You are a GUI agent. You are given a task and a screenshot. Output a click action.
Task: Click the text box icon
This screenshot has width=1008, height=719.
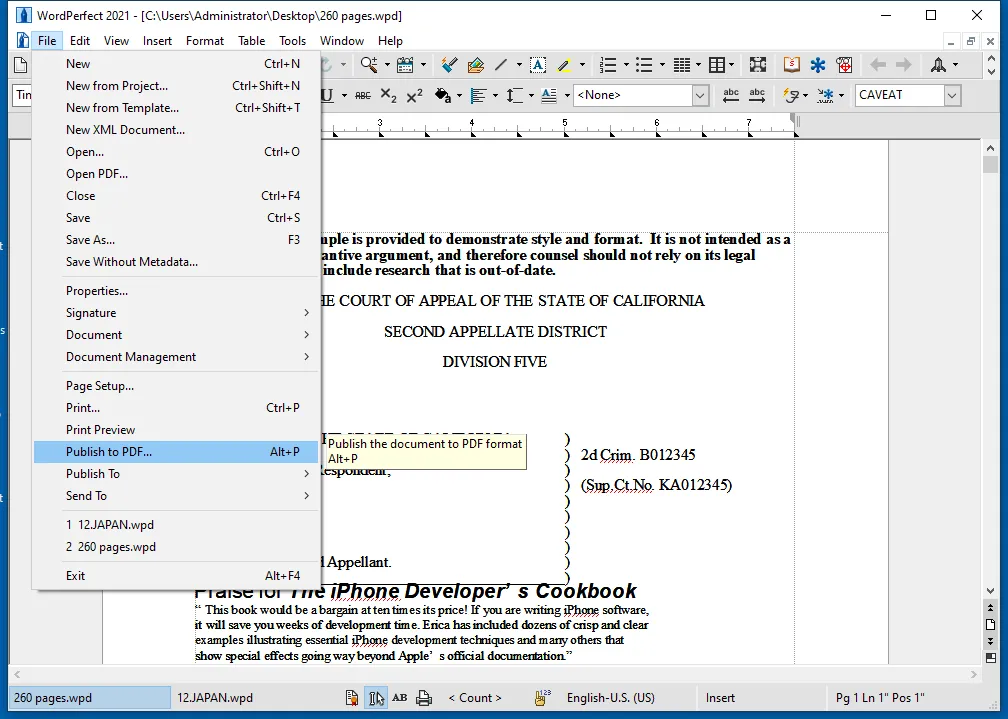tap(537, 64)
